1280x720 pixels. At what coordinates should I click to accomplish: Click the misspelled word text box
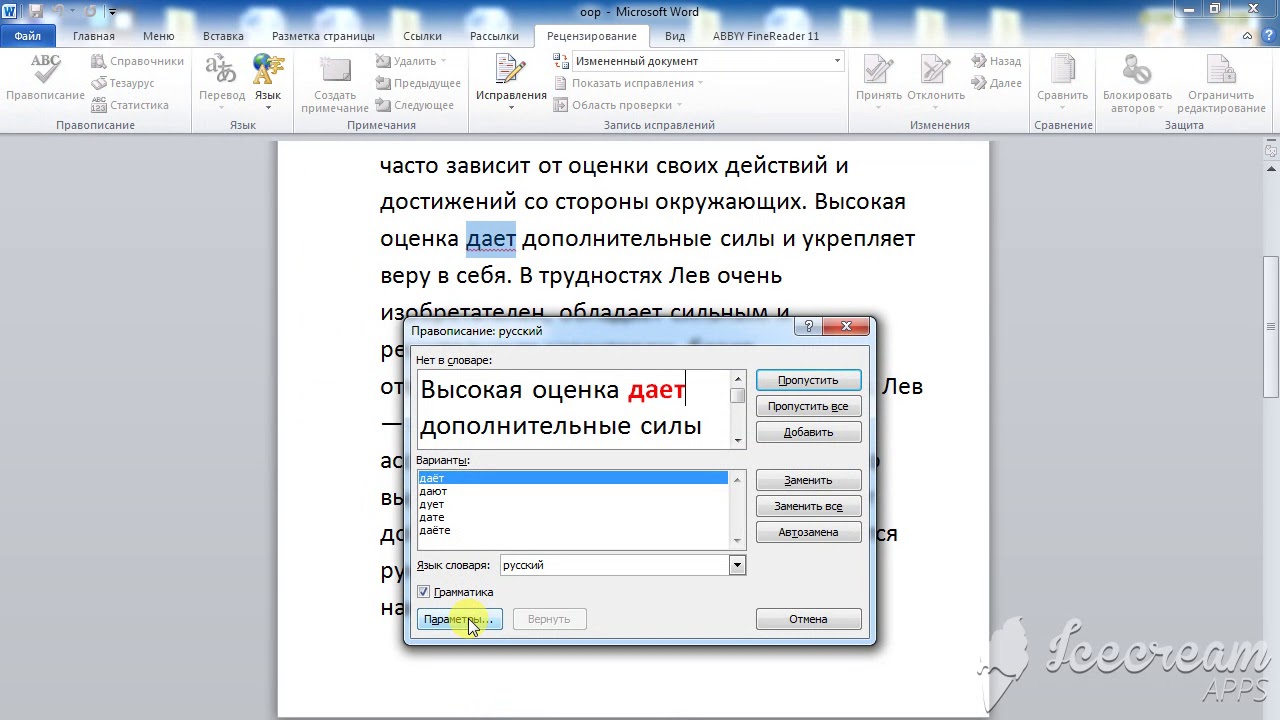pos(574,408)
